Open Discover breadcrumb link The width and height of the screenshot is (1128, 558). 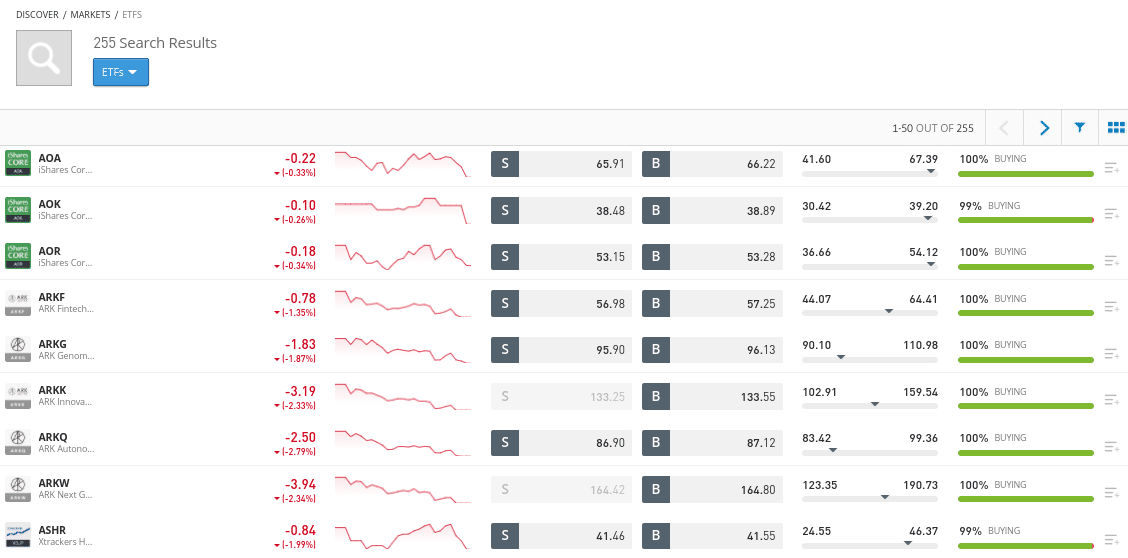click(x=37, y=14)
